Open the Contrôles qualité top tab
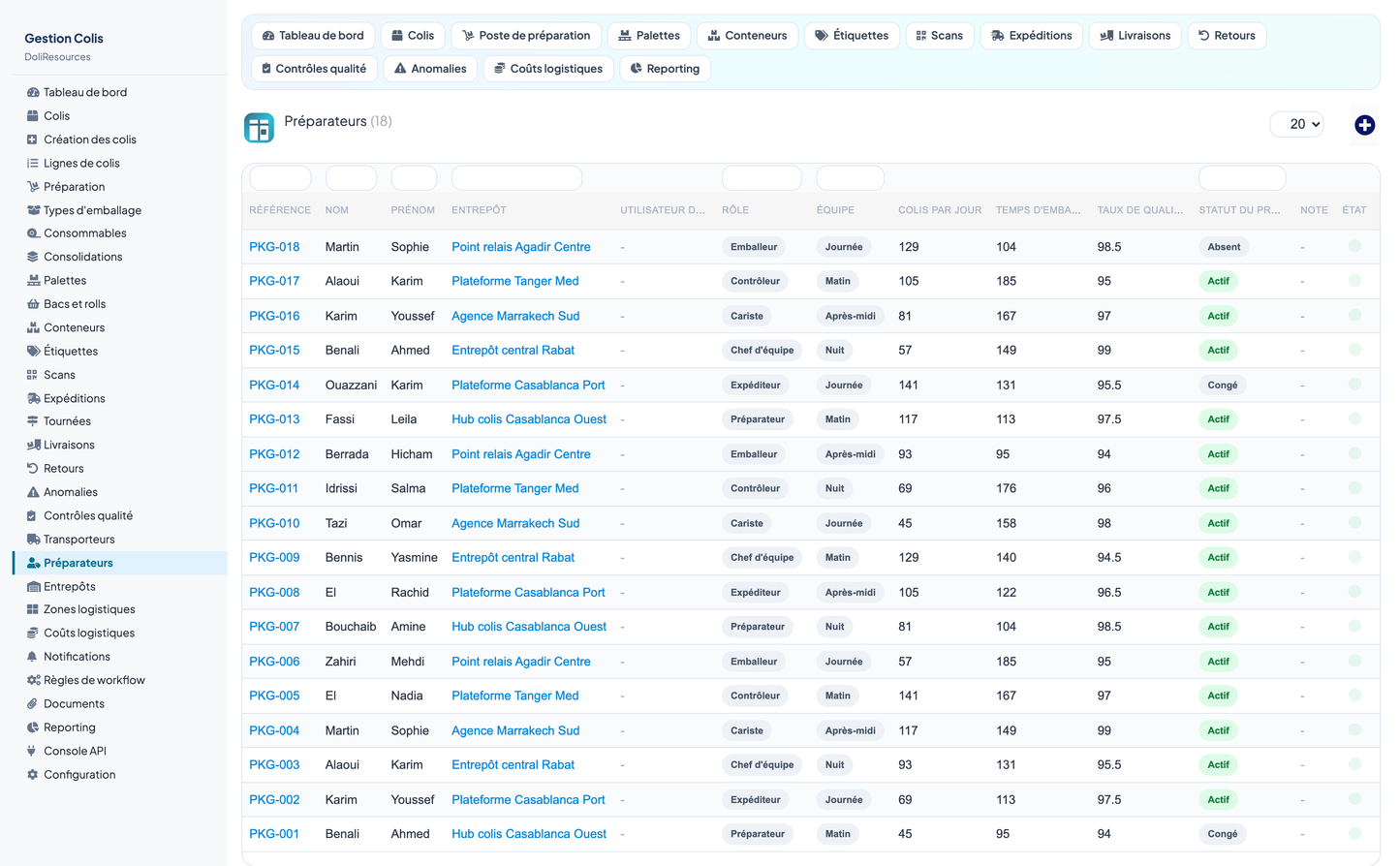 [x=315, y=69]
